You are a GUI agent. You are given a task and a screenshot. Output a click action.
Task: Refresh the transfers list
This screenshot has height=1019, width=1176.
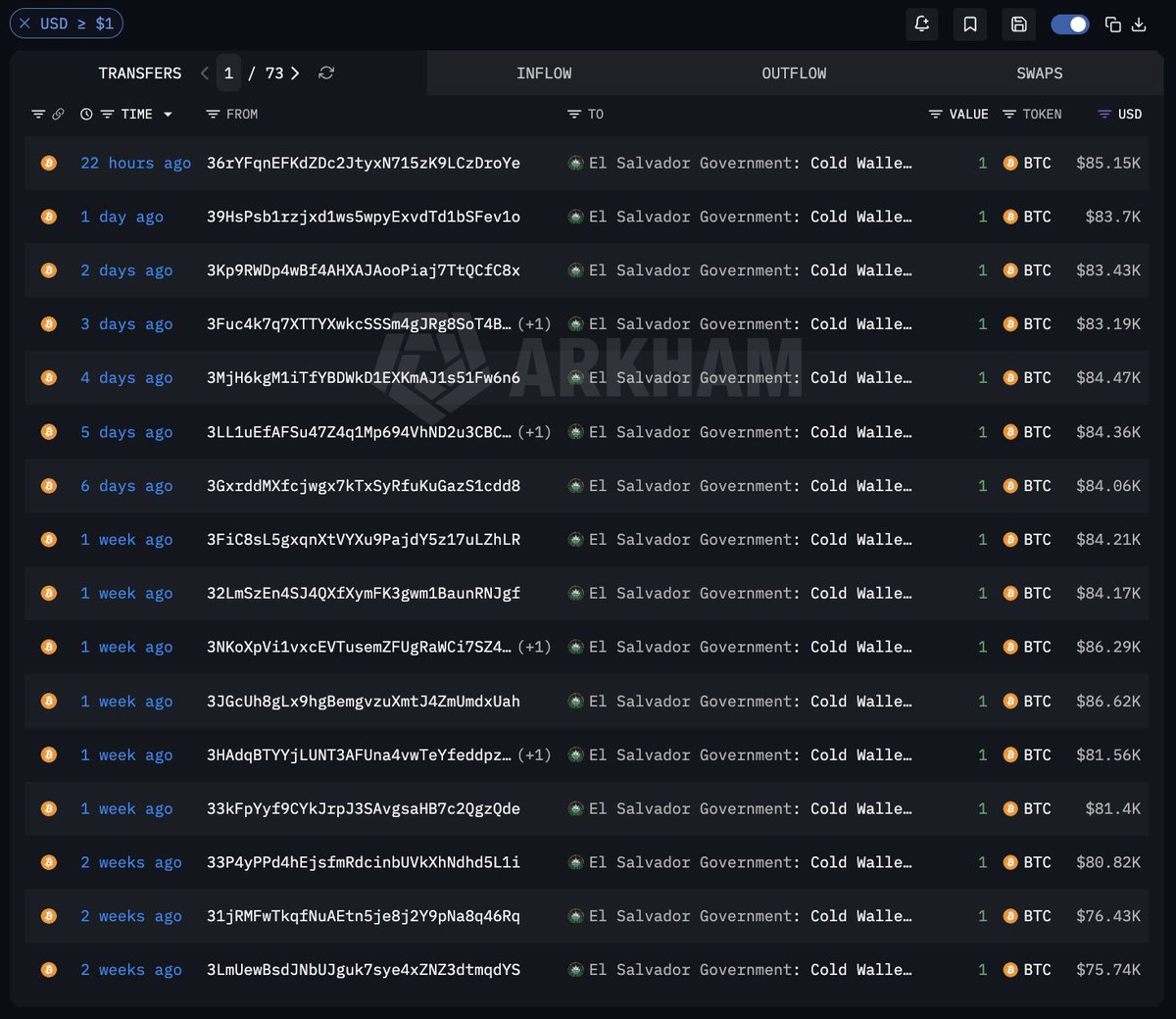tap(326, 73)
